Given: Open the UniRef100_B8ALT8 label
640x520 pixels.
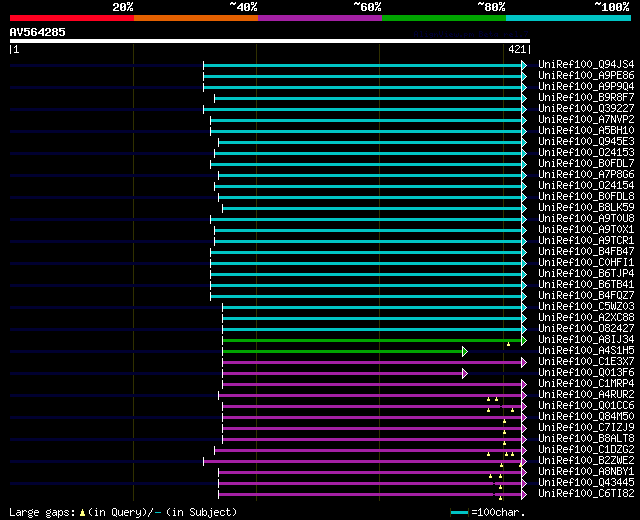Looking at the screenshot, I should point(586,439).
